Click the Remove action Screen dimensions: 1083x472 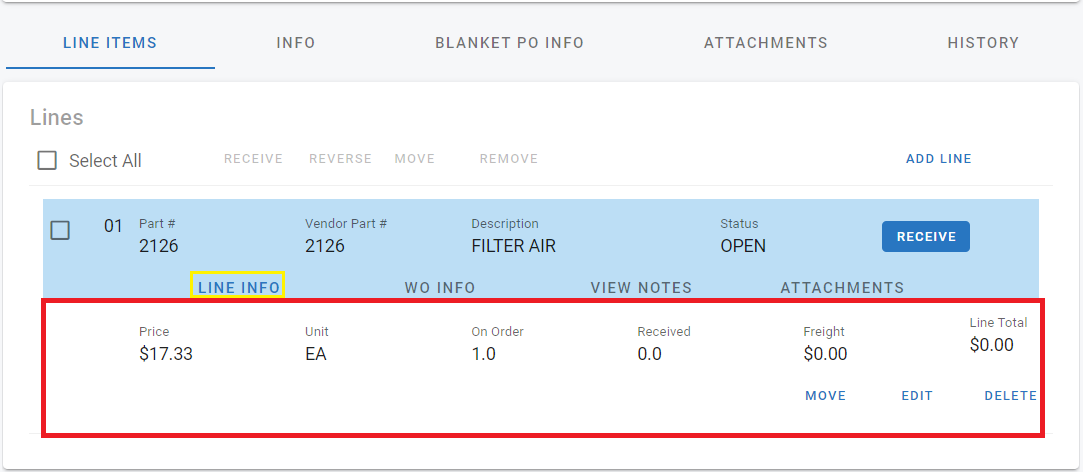tap(508, 159)
